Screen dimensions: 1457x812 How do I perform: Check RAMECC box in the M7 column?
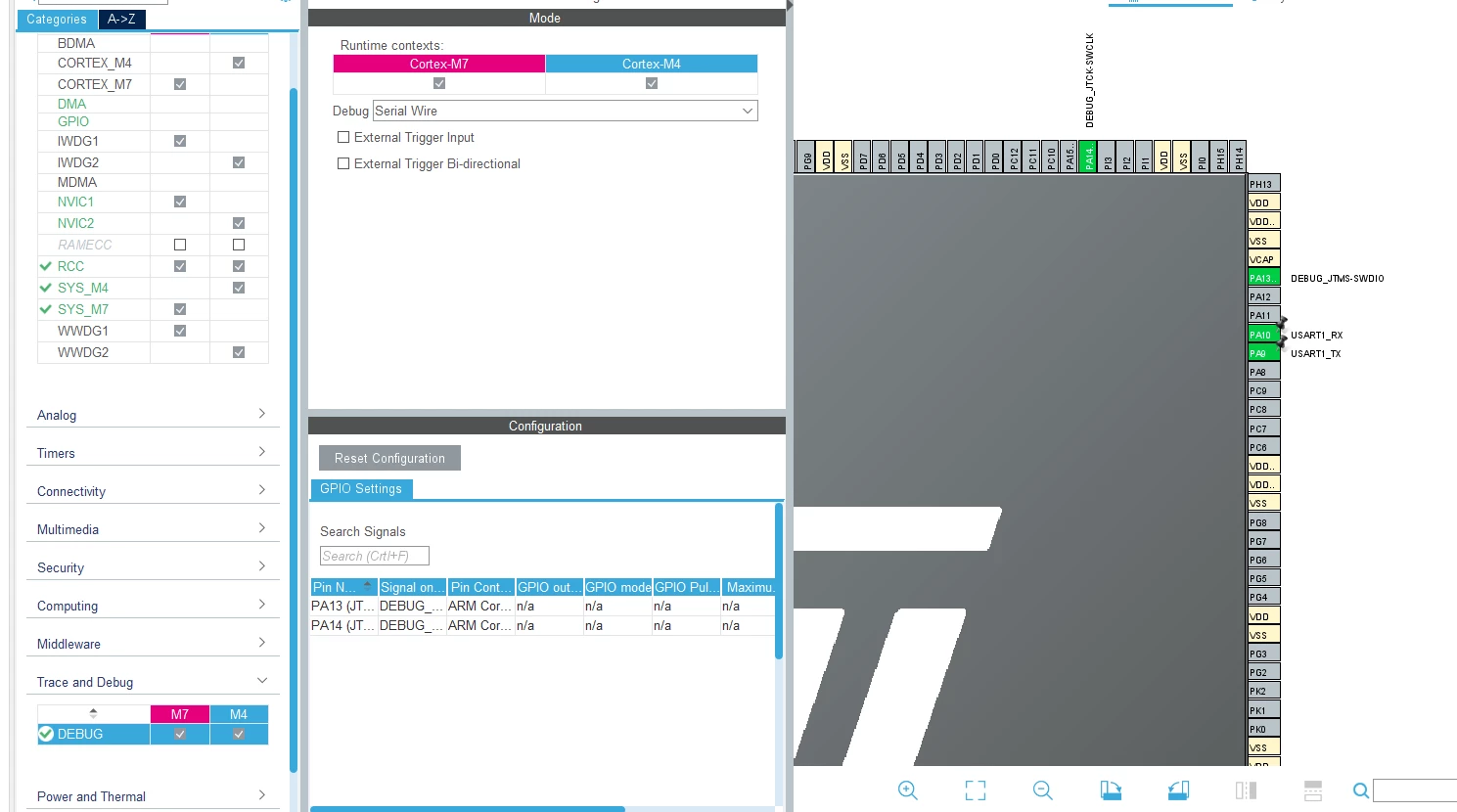[x=180, y=245]
